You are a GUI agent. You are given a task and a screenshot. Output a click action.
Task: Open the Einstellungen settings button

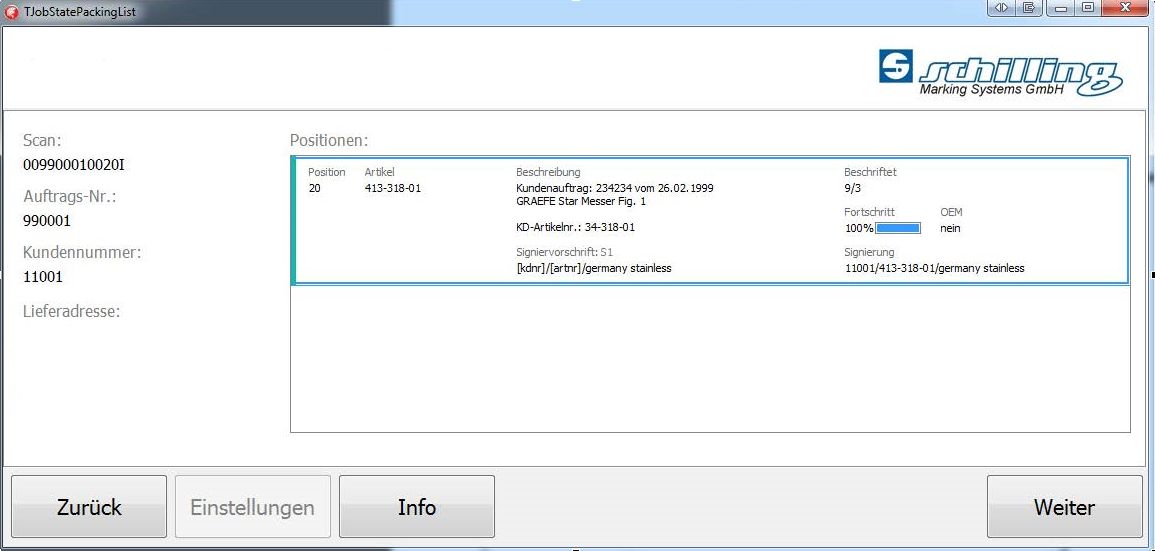(x=253, y=507)
